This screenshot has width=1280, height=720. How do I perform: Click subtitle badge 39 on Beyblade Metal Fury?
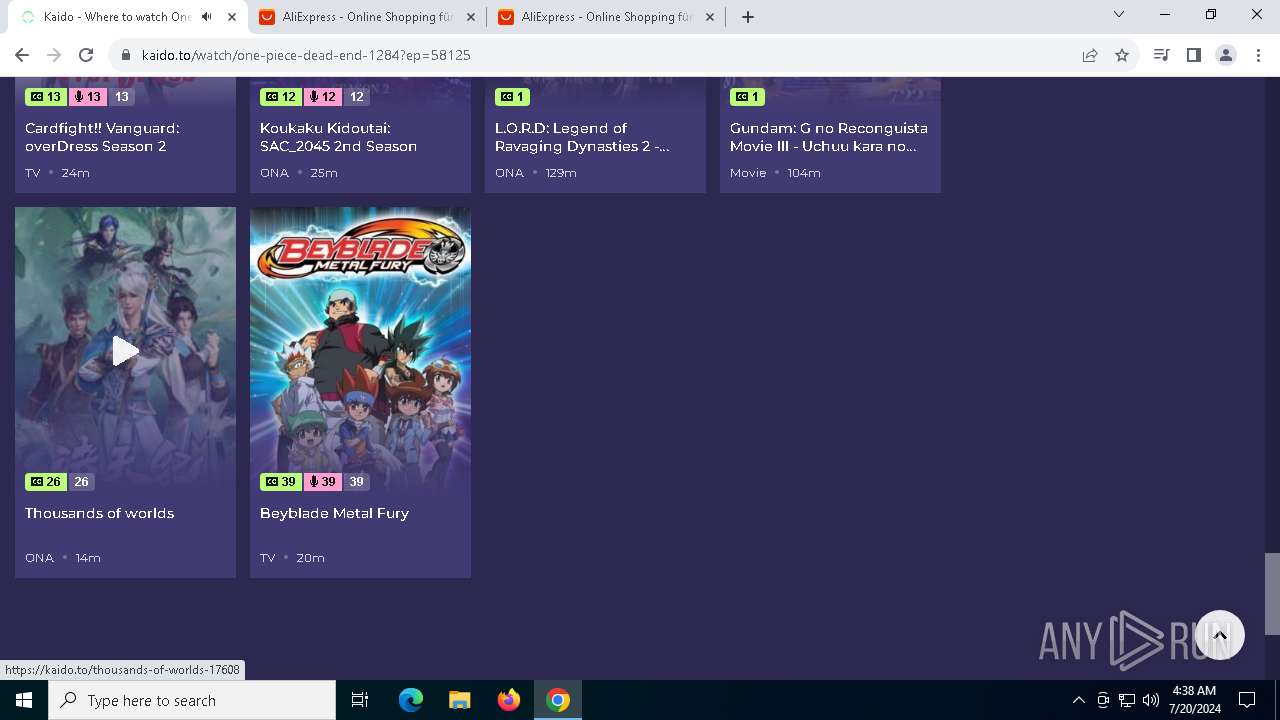click(x=281, y=482)
